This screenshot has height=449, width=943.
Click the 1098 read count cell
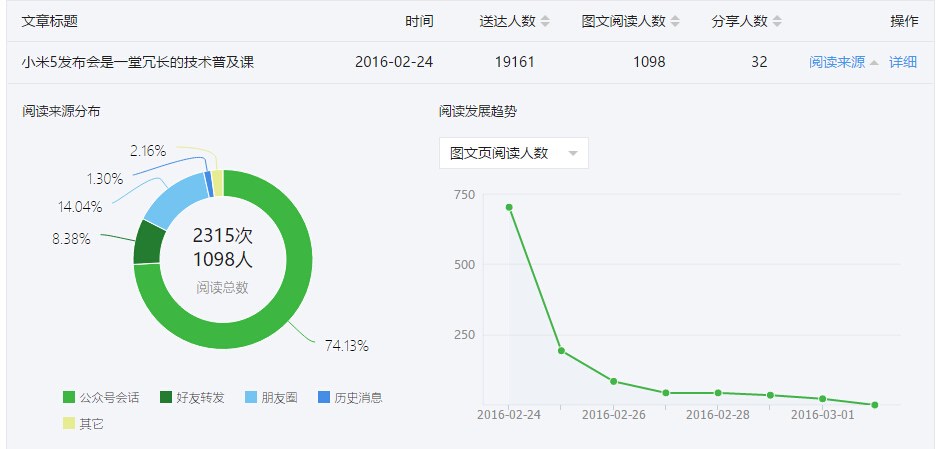coord(649,62)
